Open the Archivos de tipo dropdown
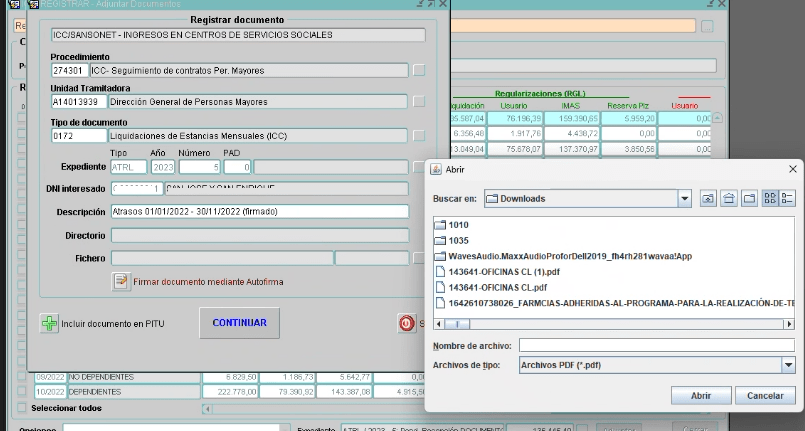The image size is (805, 431). coord(788,365)
